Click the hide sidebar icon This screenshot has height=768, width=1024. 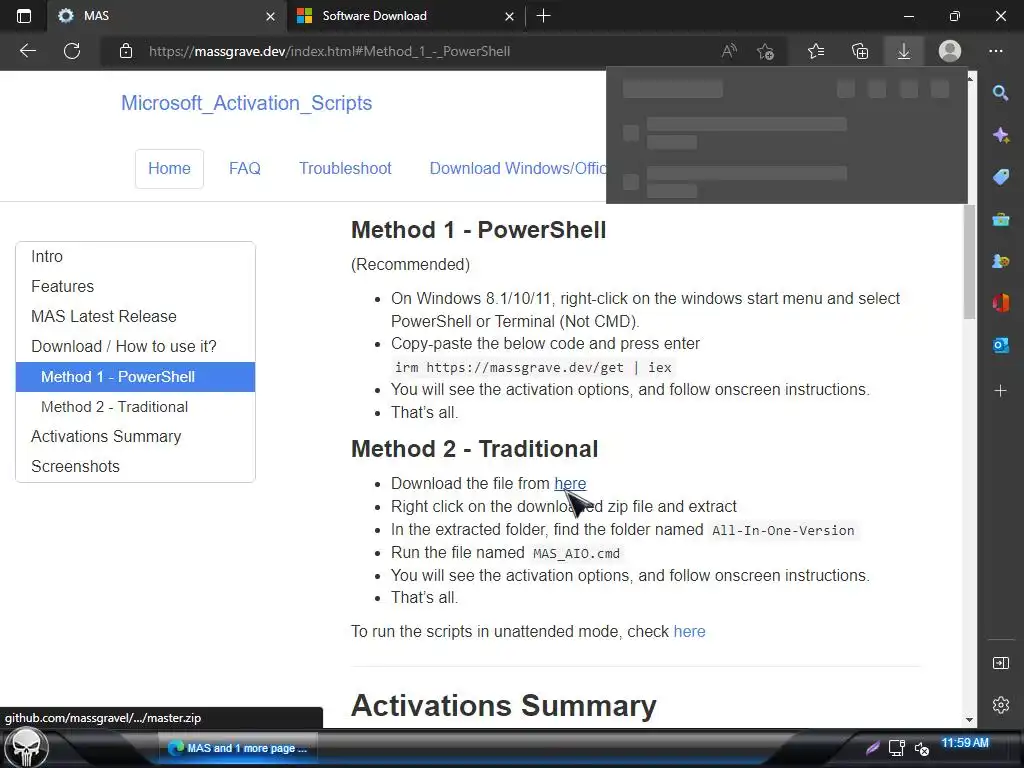(x=1000, y=664)
